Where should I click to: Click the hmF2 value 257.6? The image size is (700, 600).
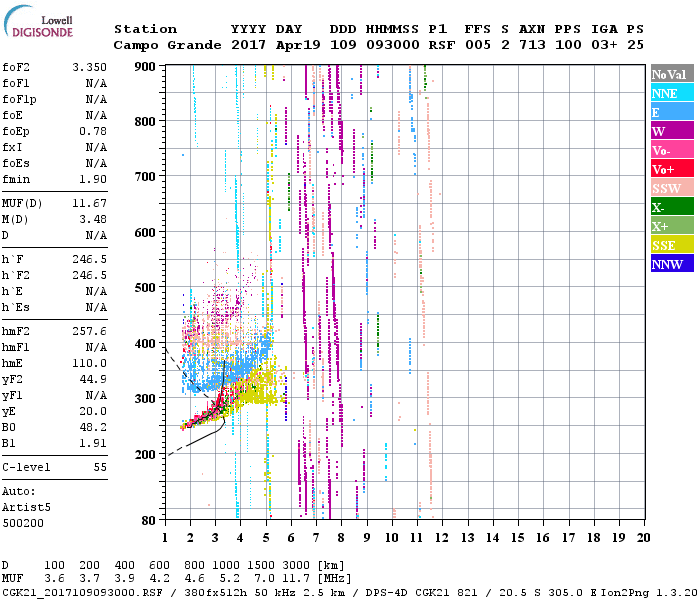[x=90, y=330]
